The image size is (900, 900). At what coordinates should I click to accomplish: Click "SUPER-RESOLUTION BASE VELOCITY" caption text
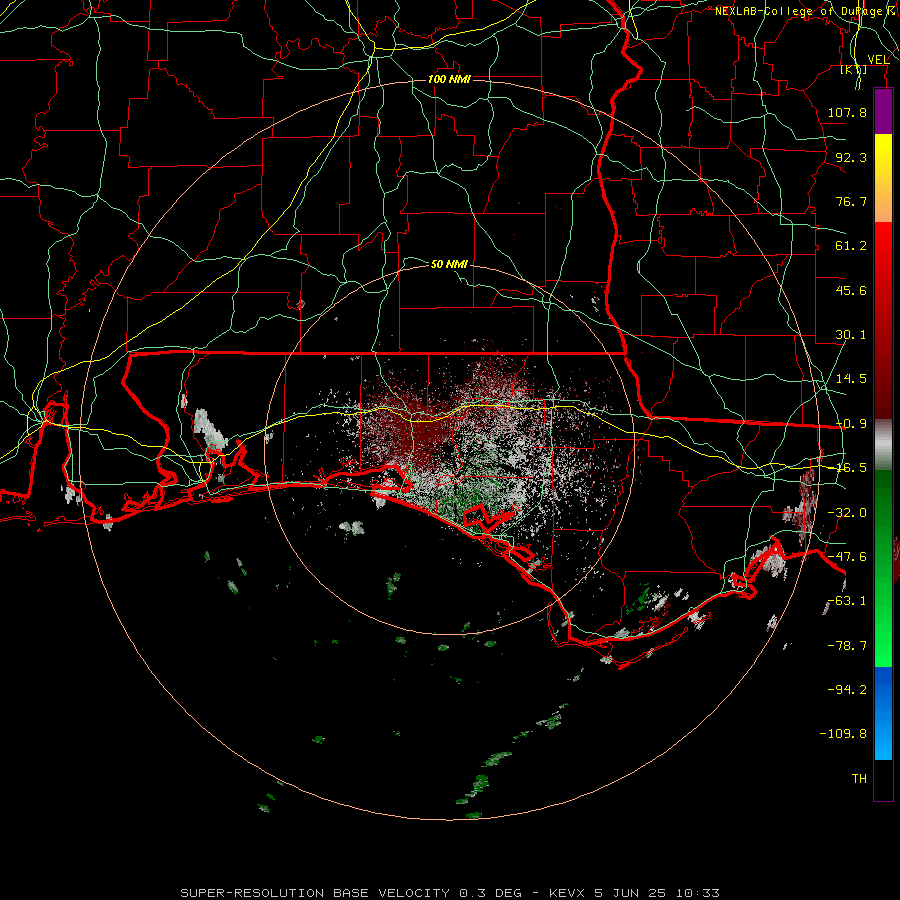pyautogui.click(x=315, y=893)
